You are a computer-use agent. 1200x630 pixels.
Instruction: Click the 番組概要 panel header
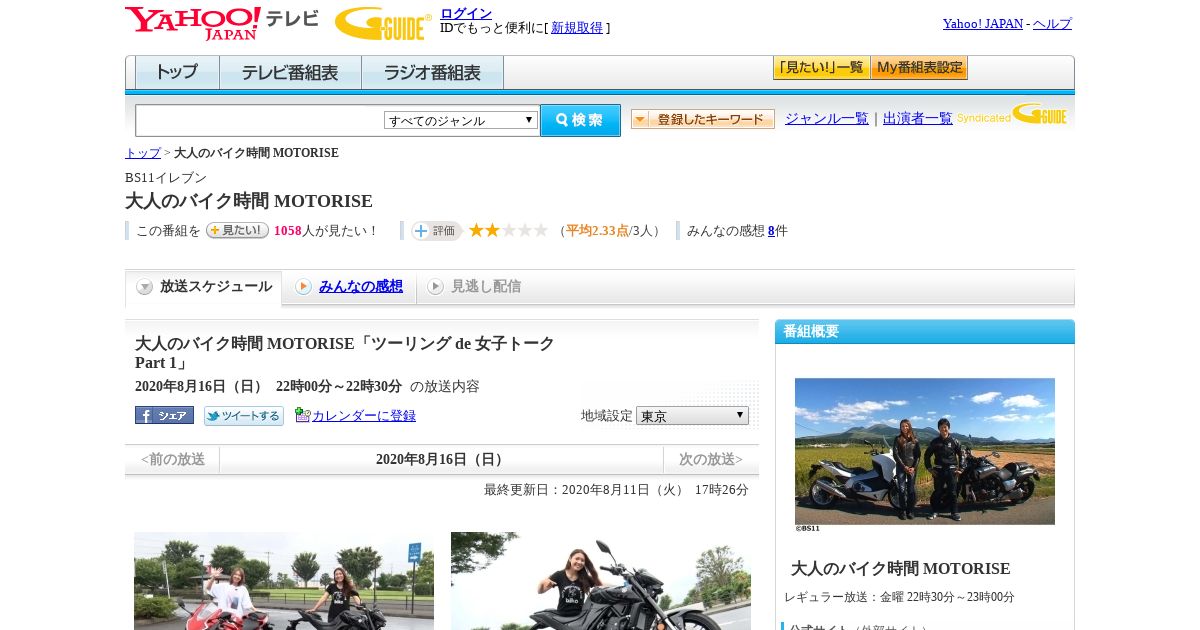coord(925,332)
